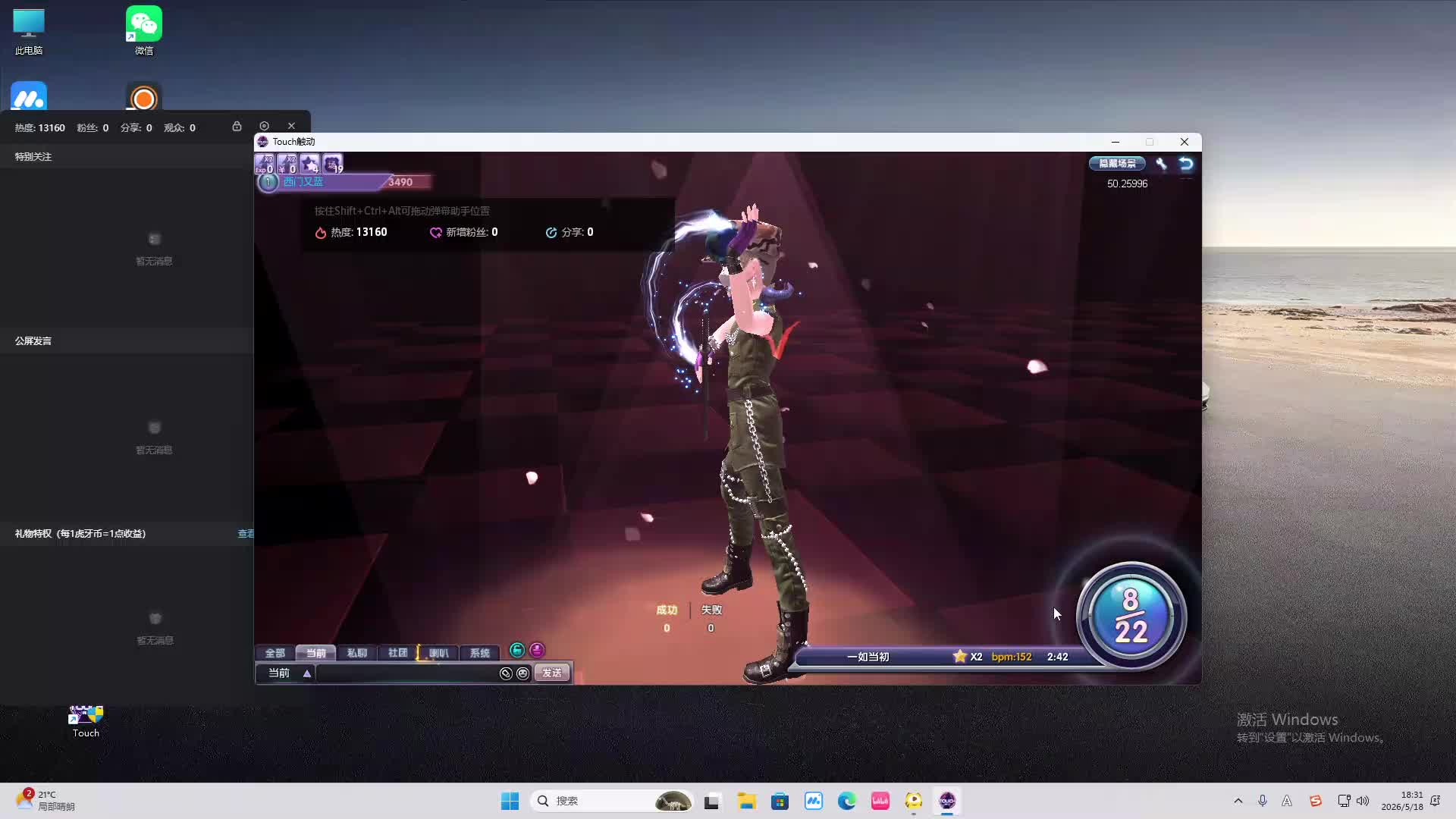Click the heart 新增粉丝 icon
This screenshot has height=819, width=1456.
pyautogui.click(x=435, y=233)
